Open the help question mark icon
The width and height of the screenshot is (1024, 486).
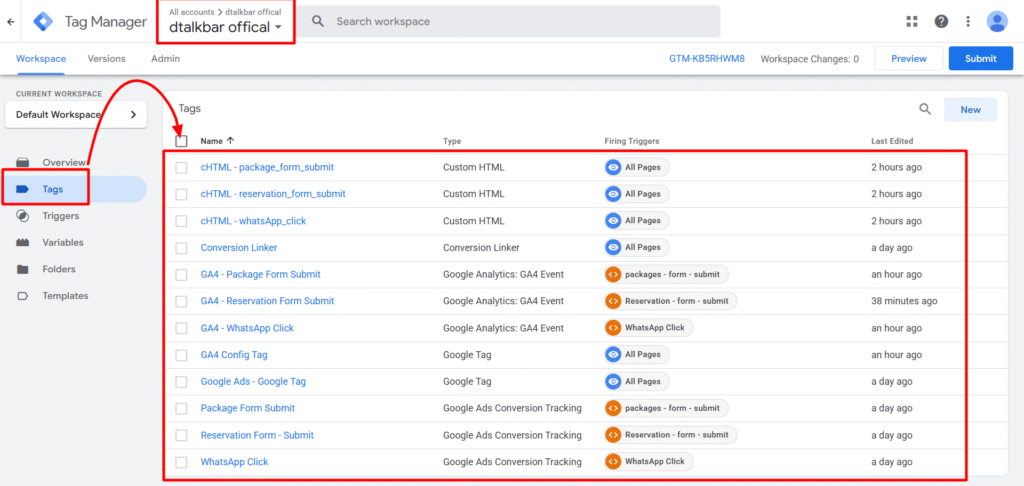click(x=941, y=21)
